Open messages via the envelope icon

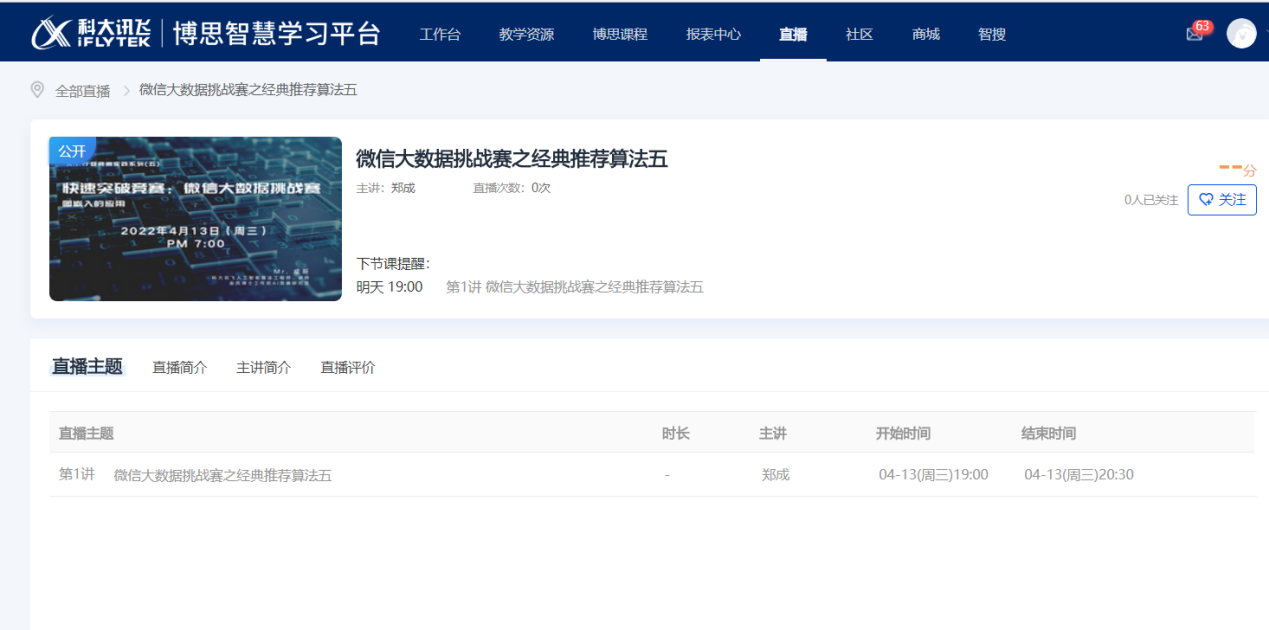[x=1194, y=34]
